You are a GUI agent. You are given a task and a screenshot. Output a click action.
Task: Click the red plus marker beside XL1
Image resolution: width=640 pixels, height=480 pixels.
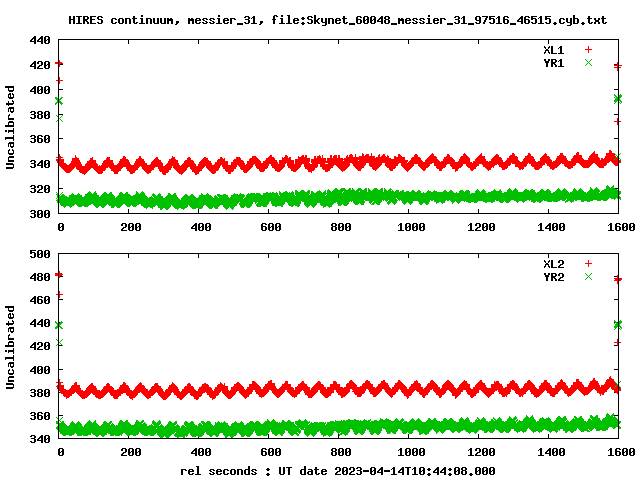point(588,49)
